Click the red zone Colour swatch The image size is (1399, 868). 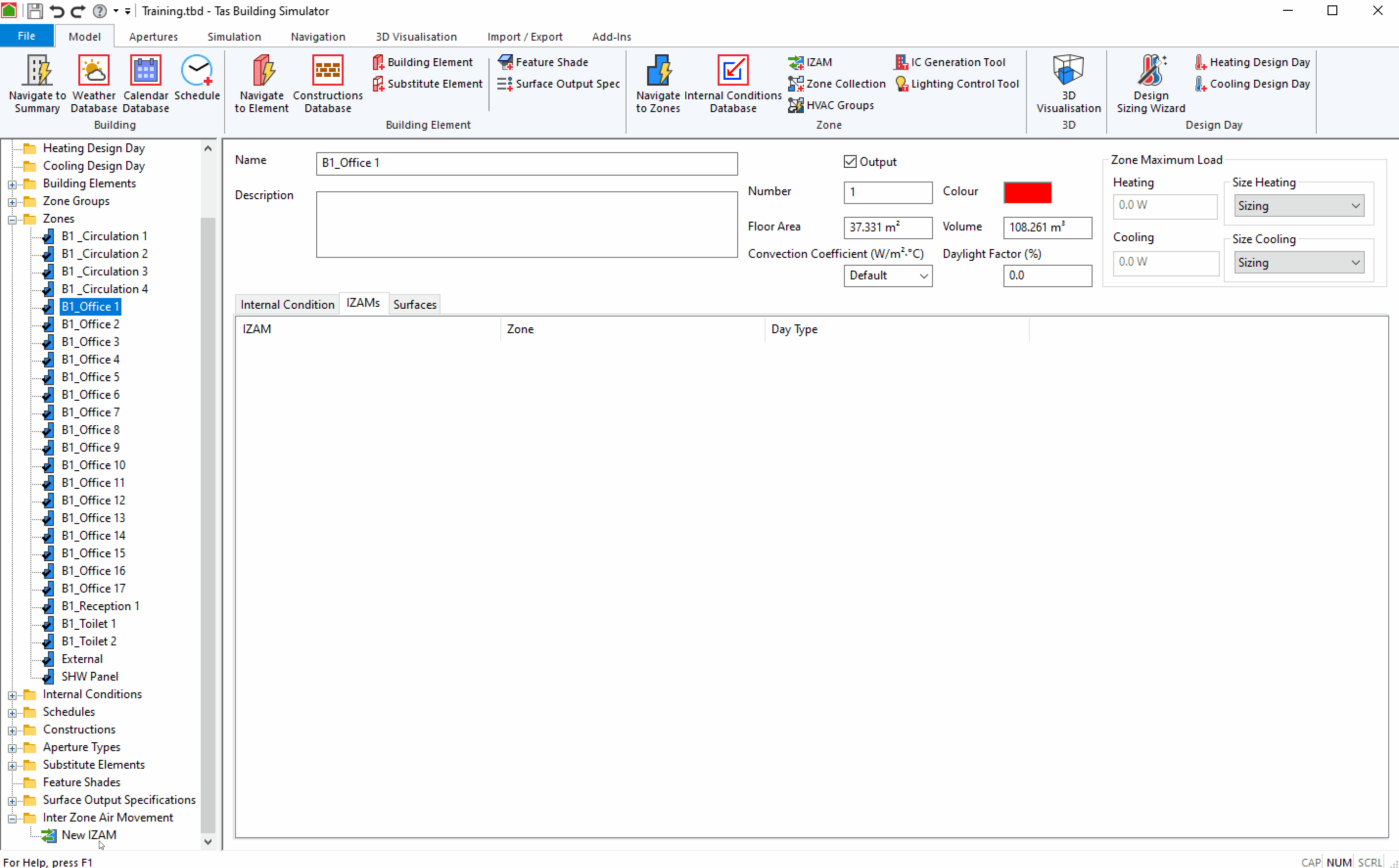[1027, 192]
